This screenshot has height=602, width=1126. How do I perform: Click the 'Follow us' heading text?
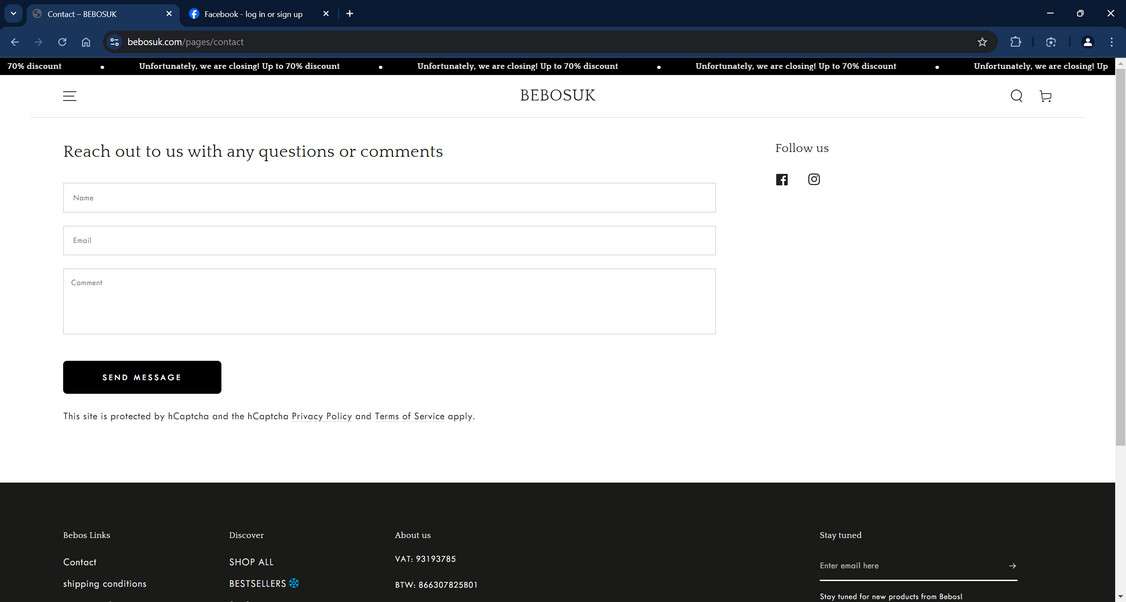pyautogui.click(x=802, y=148)
